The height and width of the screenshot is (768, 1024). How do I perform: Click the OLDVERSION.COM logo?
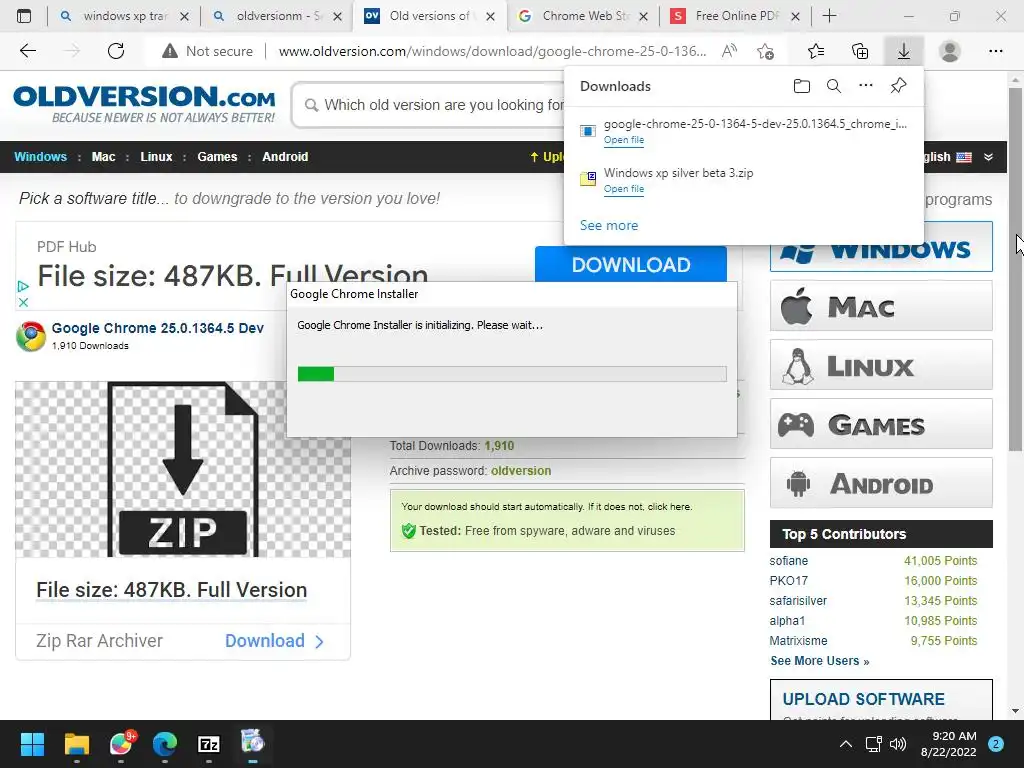(144, 103)
